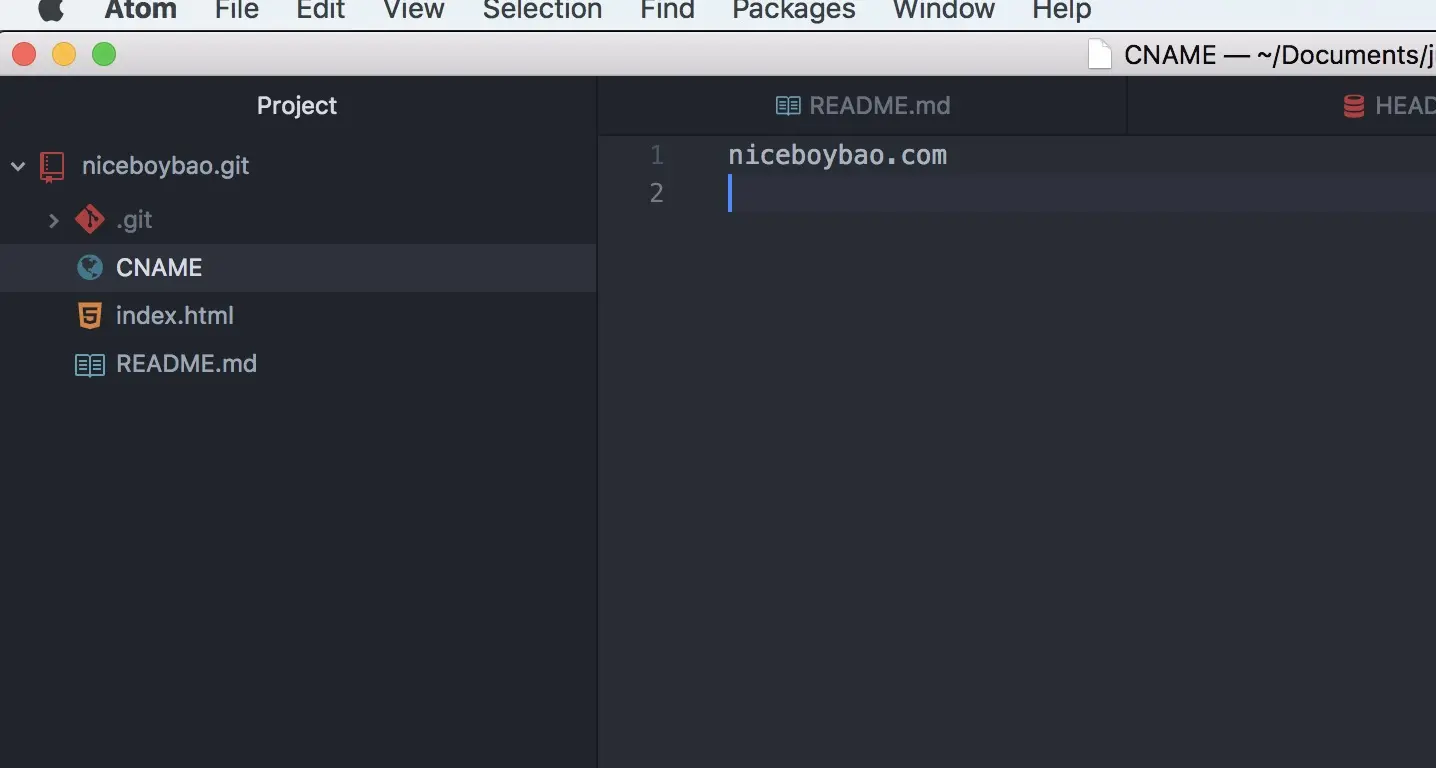1436x768 pixels.
Task: Select the CNAME file in tree
Action: pyautogui.click(x=298, y=267)
